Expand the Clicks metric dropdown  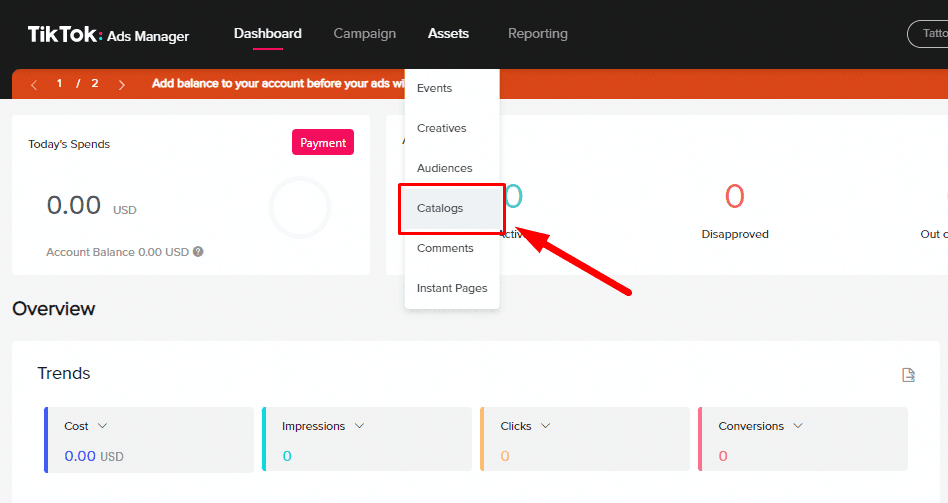coord(545,426)
